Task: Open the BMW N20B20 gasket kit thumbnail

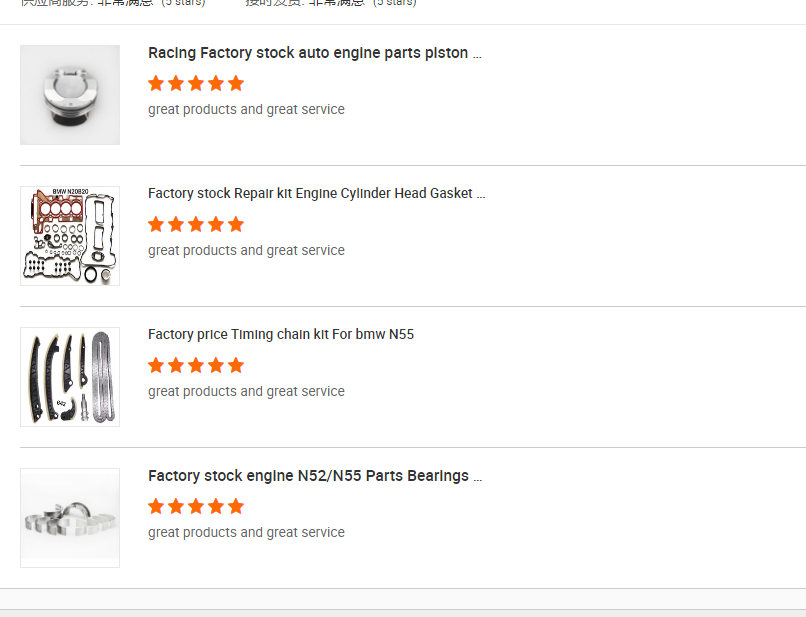Action: pos(70,236)
